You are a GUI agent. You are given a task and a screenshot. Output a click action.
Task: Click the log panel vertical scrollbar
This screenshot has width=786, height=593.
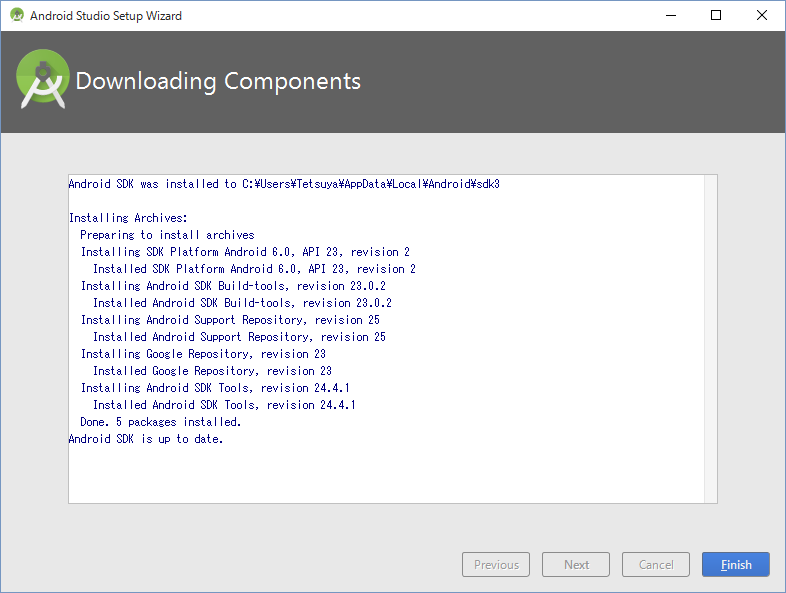(710, 339)
